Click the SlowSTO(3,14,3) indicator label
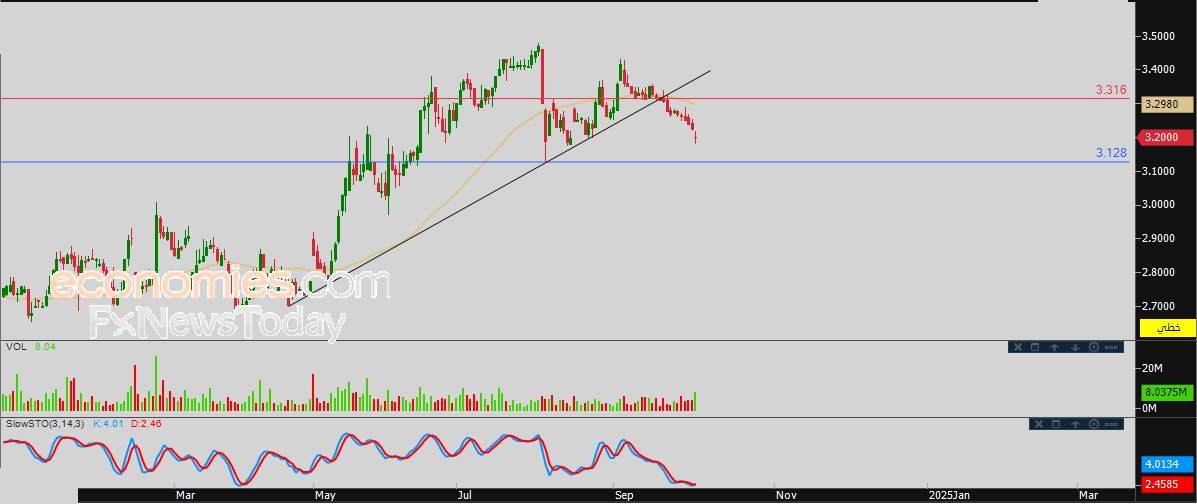The image size is (1197, 504). coord(46,423)
